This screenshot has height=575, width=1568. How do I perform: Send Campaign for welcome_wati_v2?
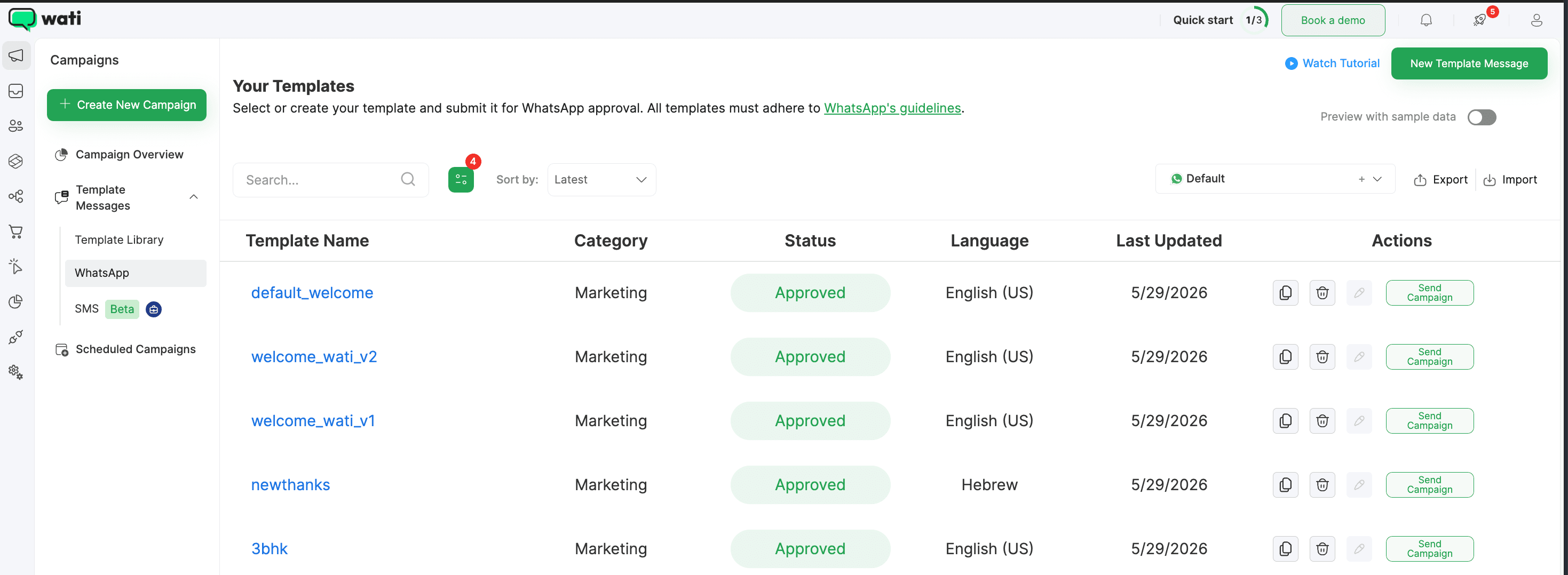click(1429, 356)
